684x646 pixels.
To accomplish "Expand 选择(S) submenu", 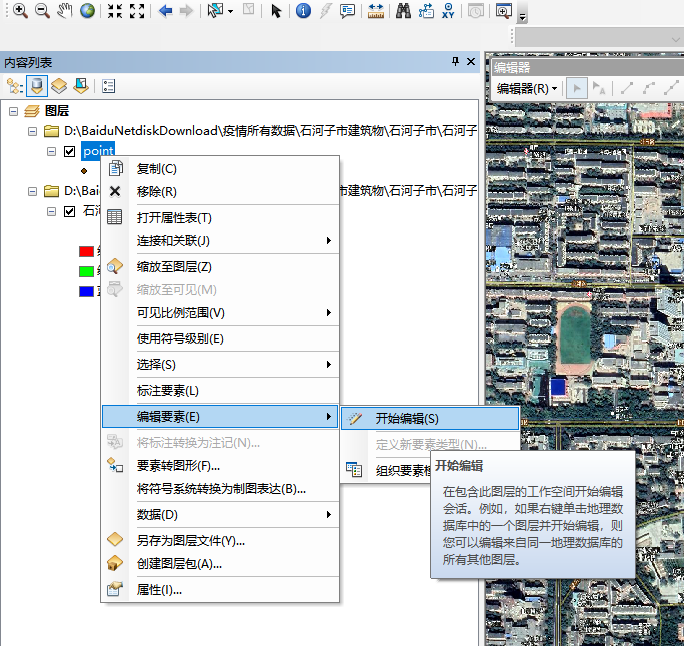I will (x=220, y=365).
